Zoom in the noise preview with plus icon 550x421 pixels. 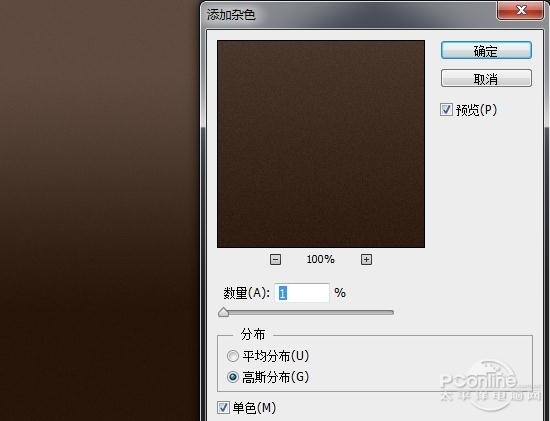tap(366, 260)
